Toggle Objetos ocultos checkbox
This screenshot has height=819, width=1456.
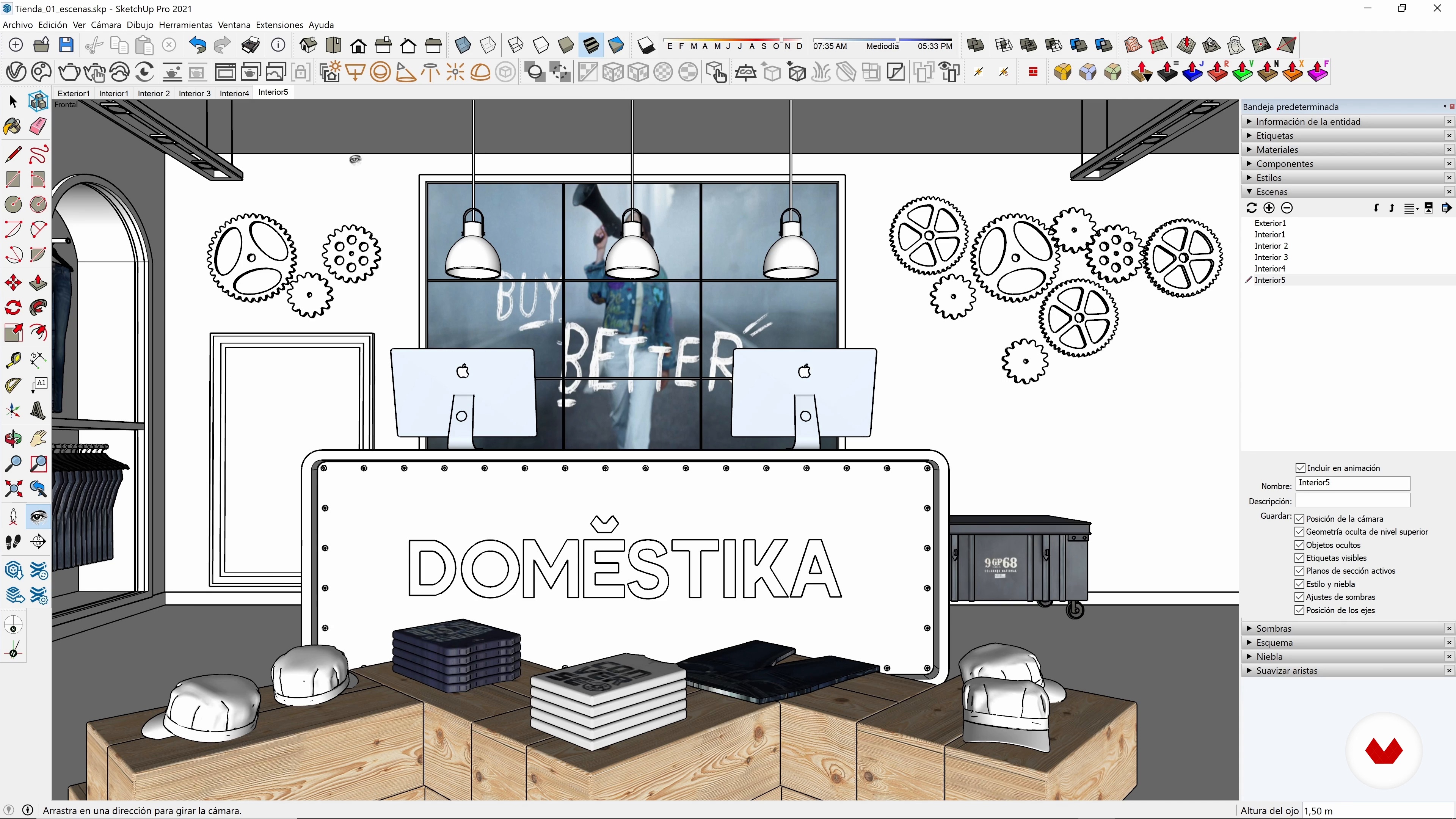point(1299,546)
